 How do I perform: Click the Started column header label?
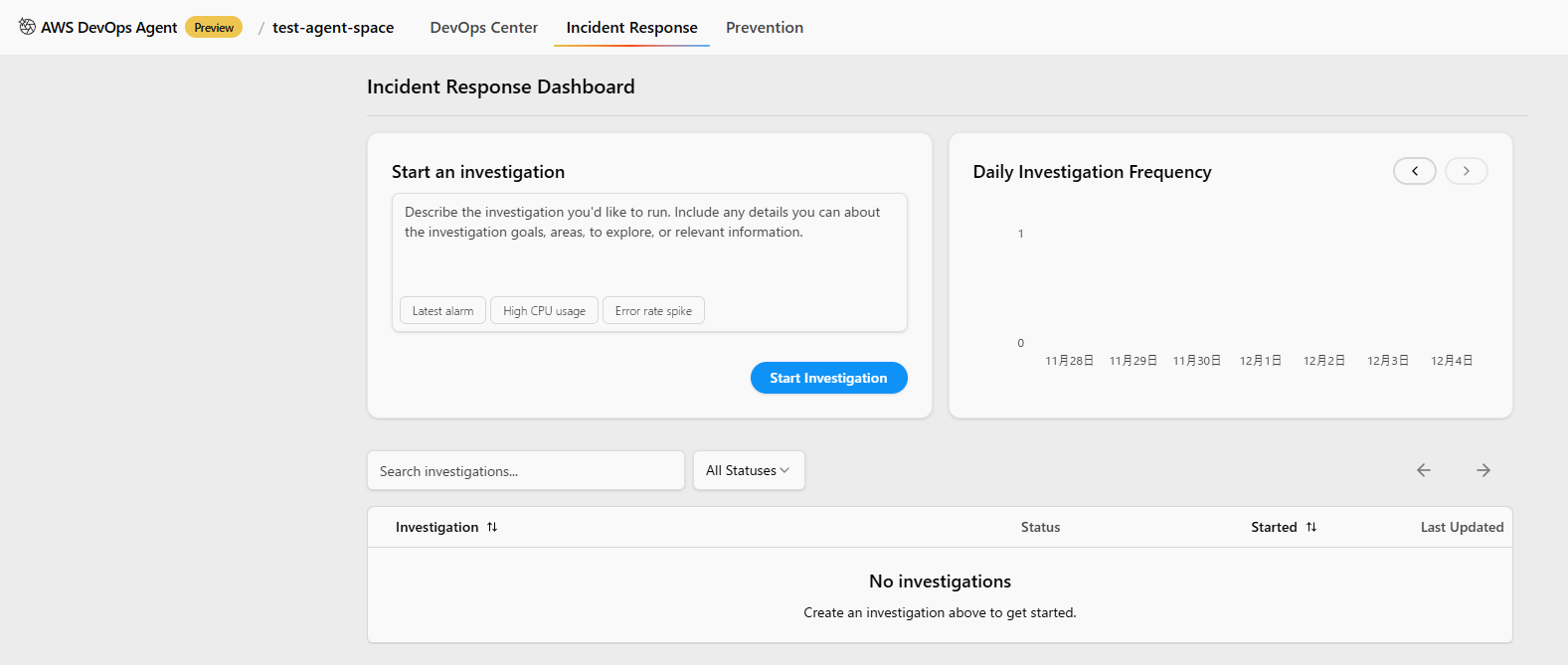tap(1274, 527)
